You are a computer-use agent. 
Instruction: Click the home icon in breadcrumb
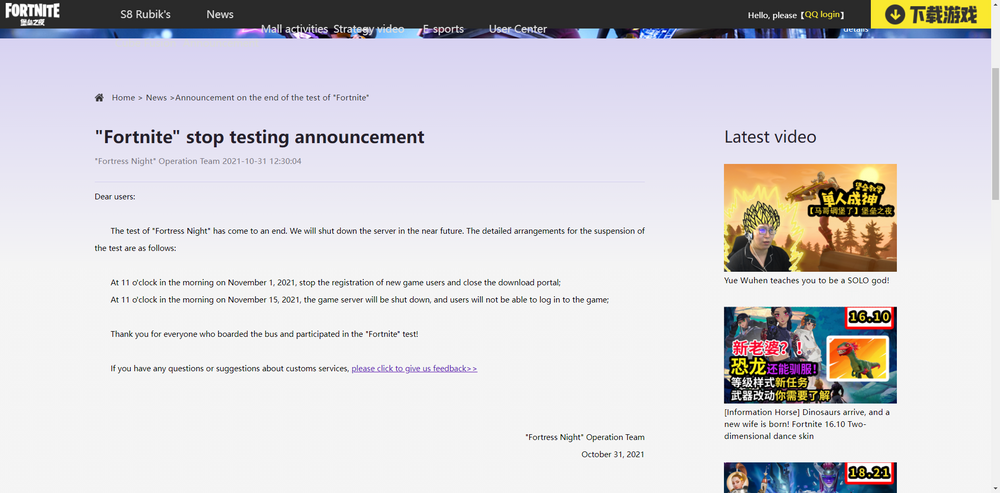tap(99, 98)
